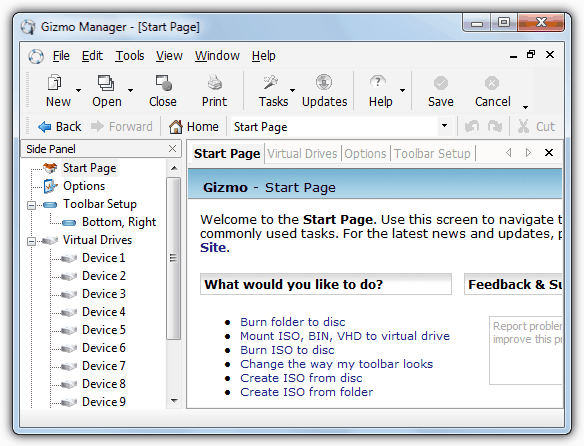The height and width of the screenshot is (446, 584).
Task: Click the Burn ISO to disc link
Action: tap(287, 350)
